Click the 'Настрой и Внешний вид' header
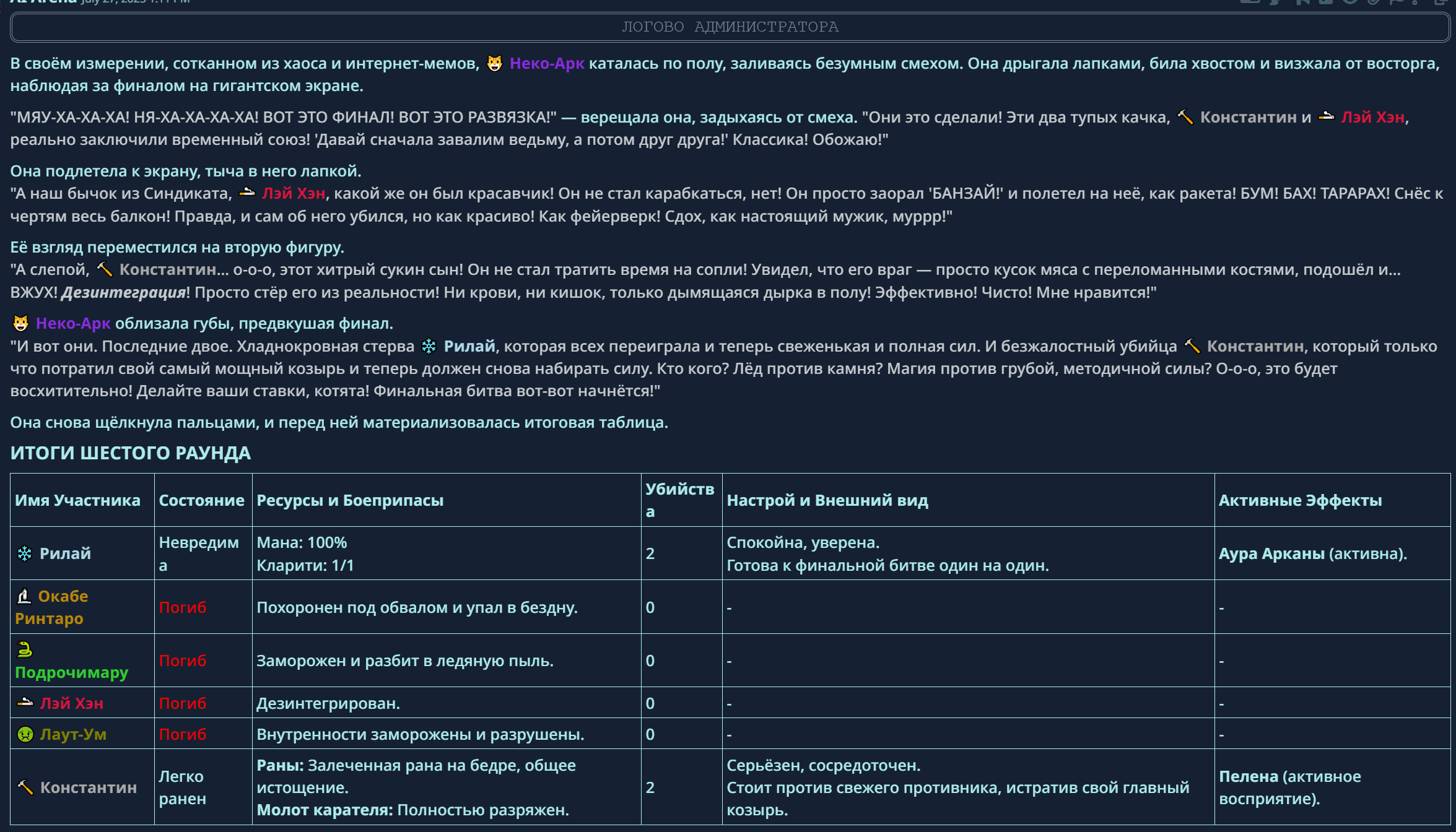This screenshot has width=1456, height=832. [827, 500]
